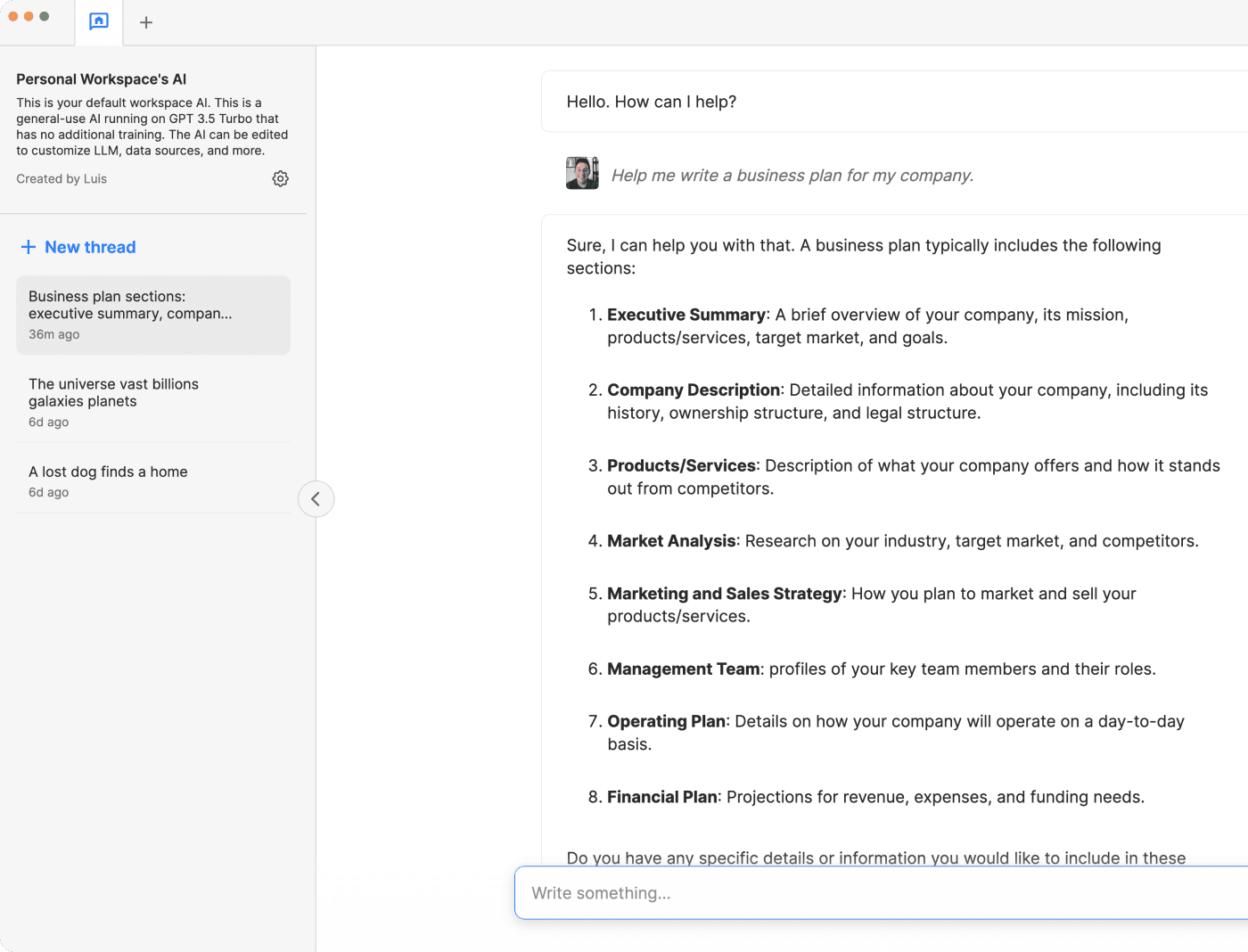Click the user avatar photo
Viewport: 1248px width, 952px height.
click(582, 173)
